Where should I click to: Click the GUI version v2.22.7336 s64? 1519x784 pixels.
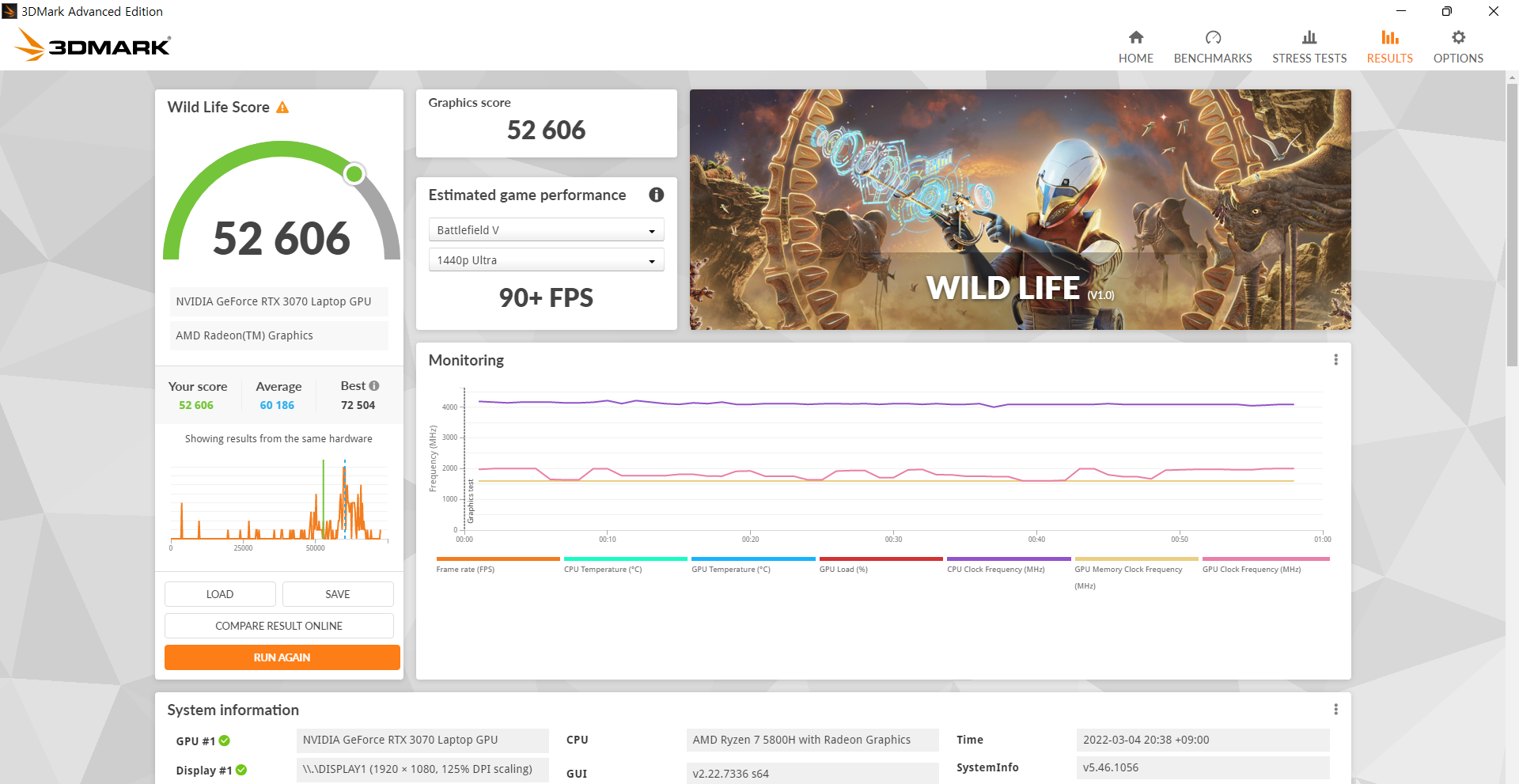[x=813, y=773]
